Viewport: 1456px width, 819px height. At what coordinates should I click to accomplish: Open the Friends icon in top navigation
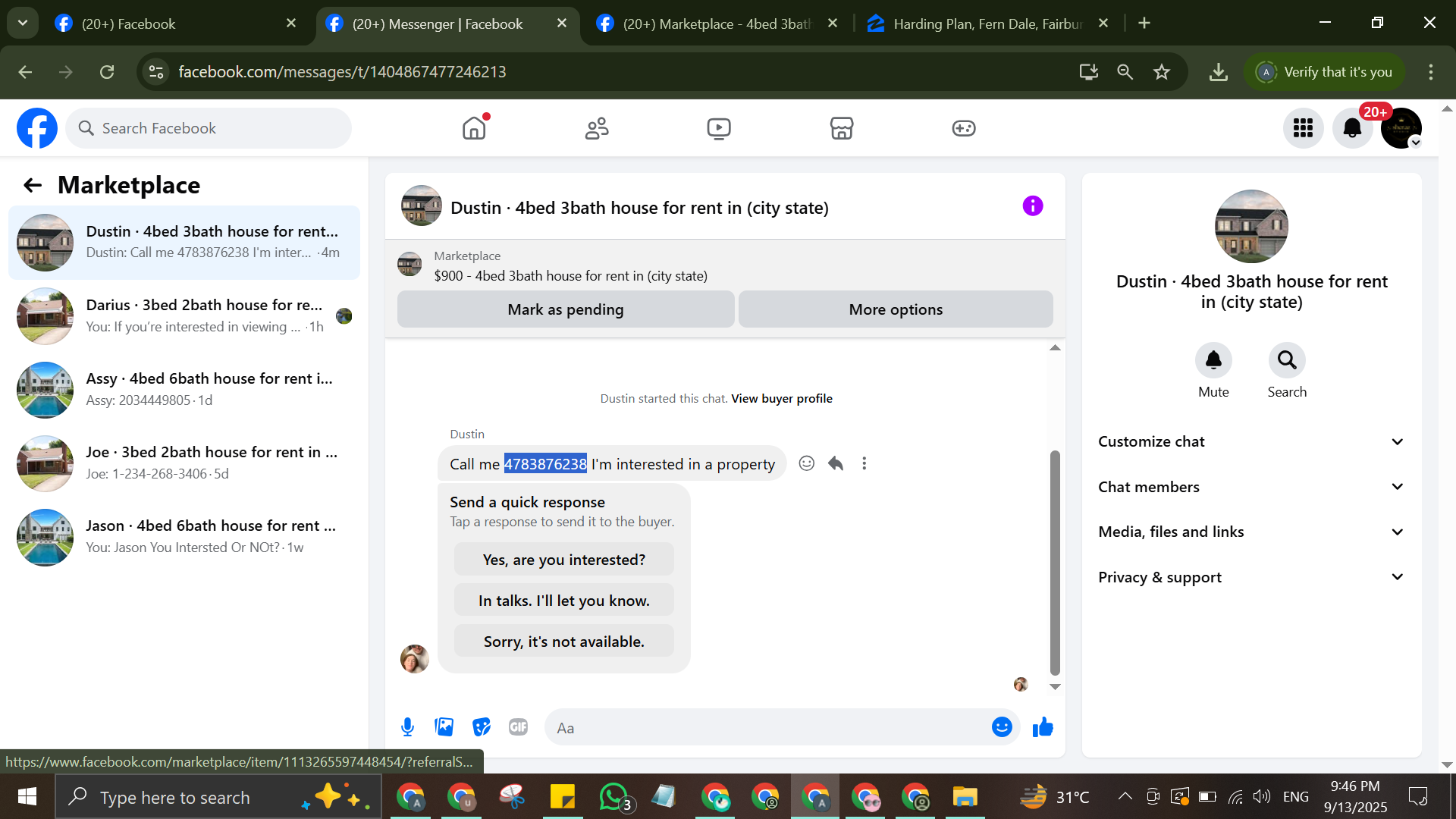click(x=597, y=128)
